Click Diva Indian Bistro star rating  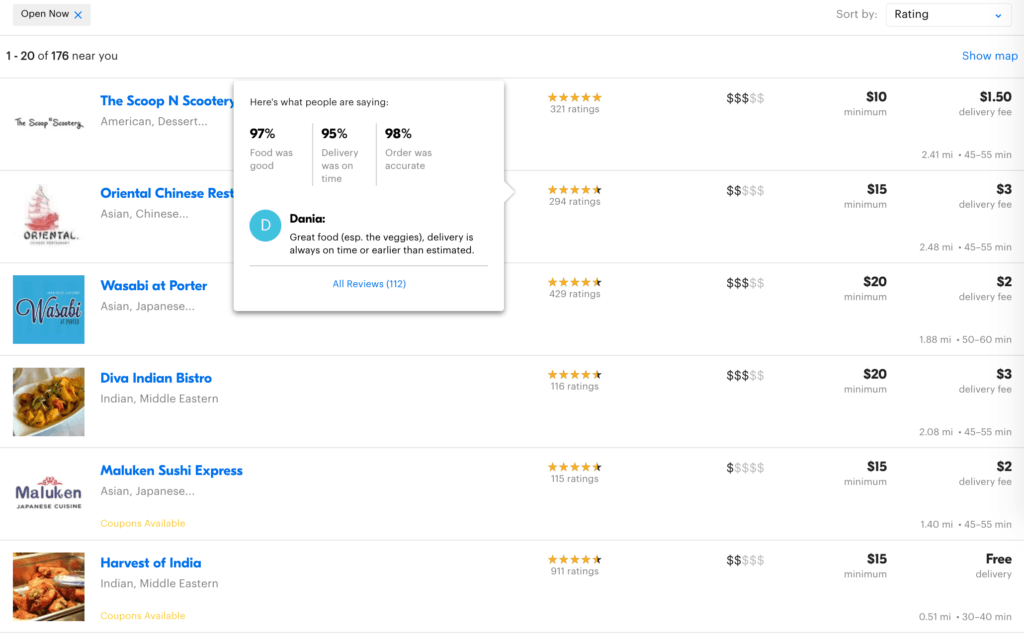[574, 375]
